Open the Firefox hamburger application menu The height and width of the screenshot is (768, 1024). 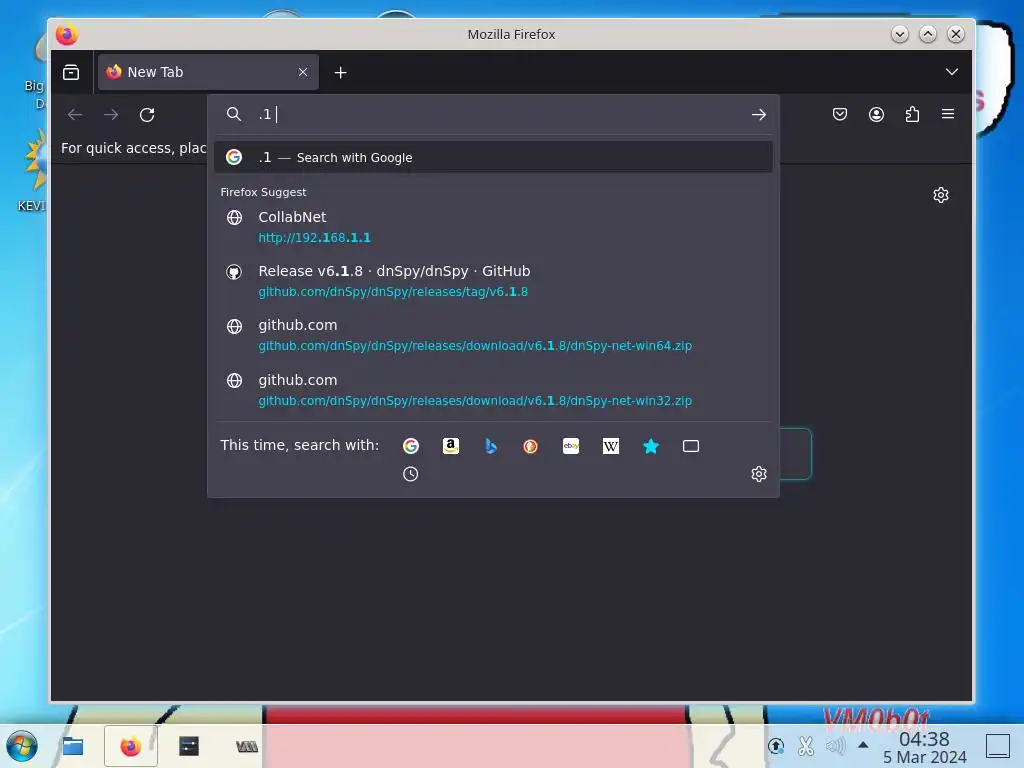pyautogui.click(x=948, y=114)
